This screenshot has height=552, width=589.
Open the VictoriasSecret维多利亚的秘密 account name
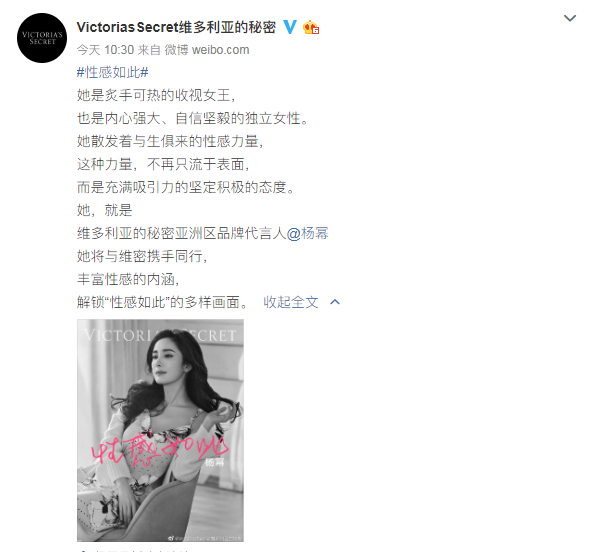tap(176, 27)
